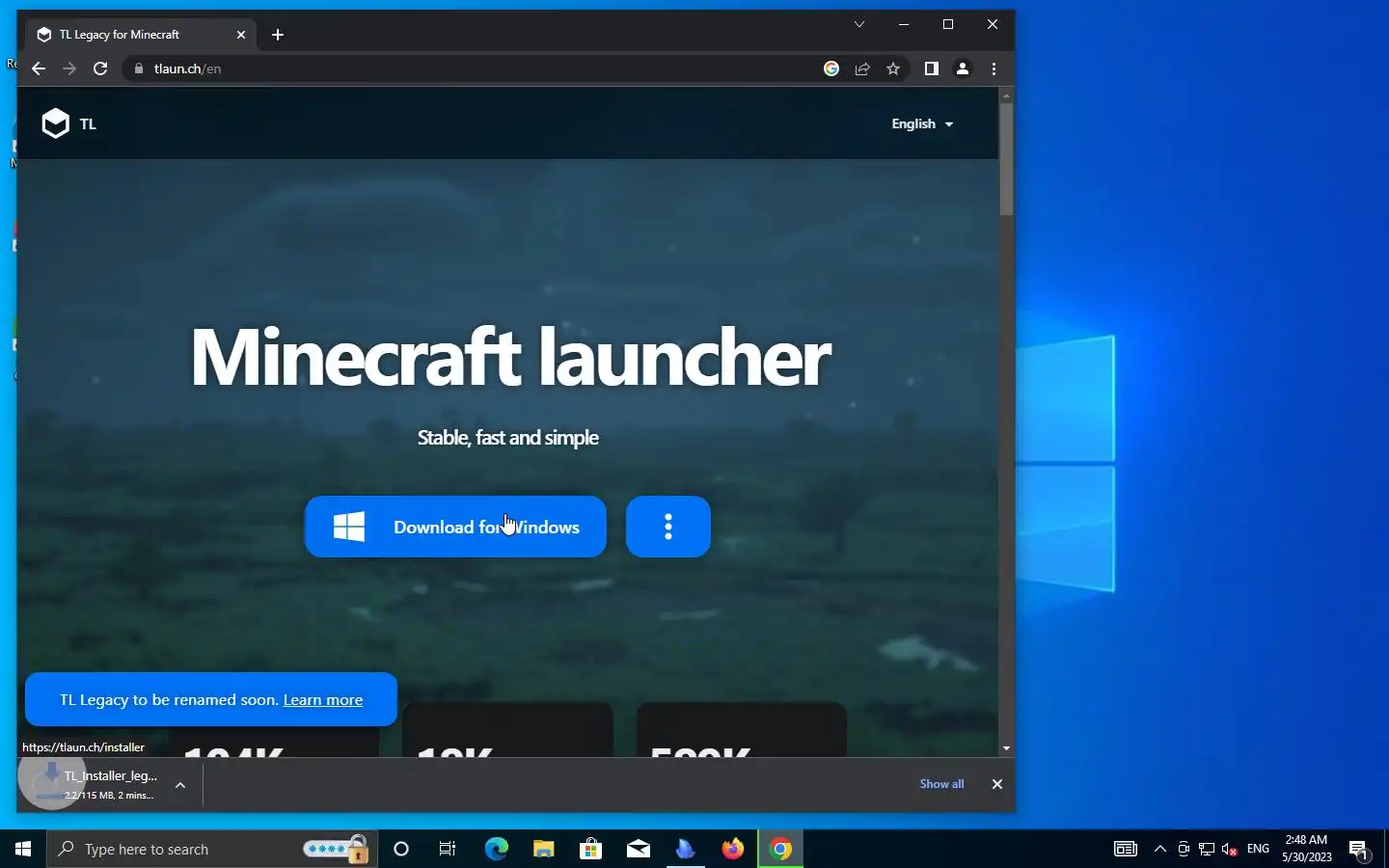Click Stable, fast and simple text
This screenshot has width=1389, height=868.
coord(508,438)
